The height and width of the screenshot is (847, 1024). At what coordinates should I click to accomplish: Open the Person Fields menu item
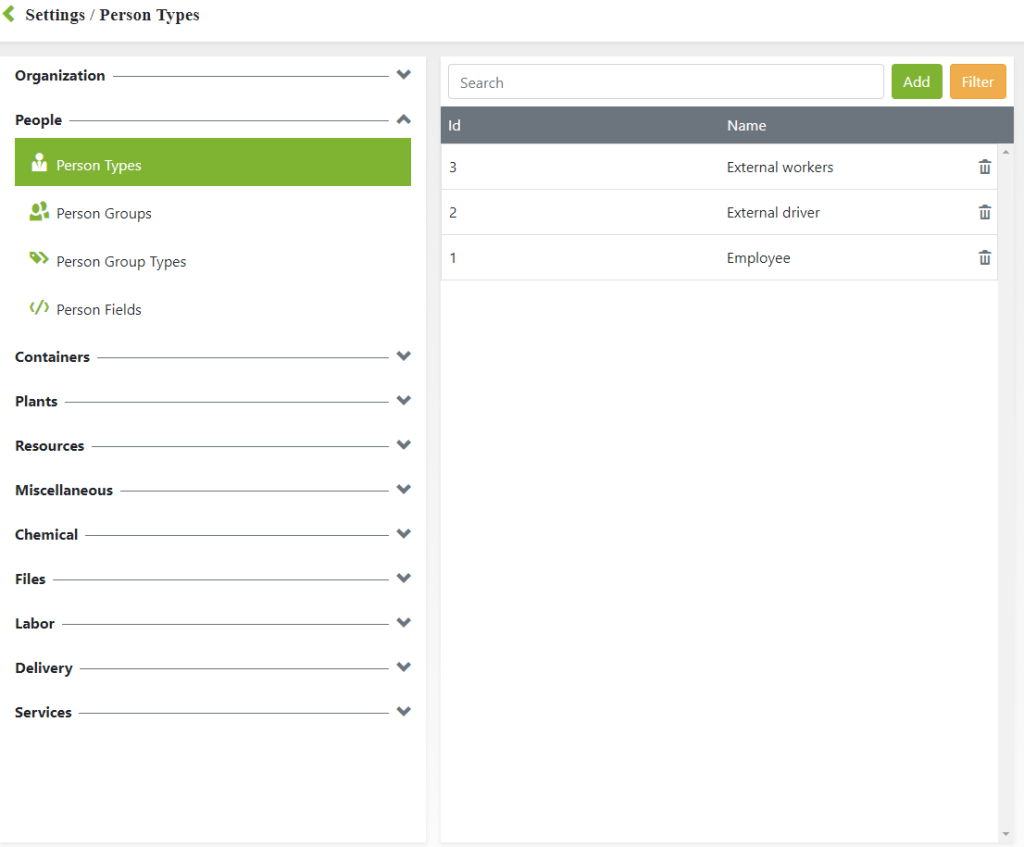coord(99,310)
